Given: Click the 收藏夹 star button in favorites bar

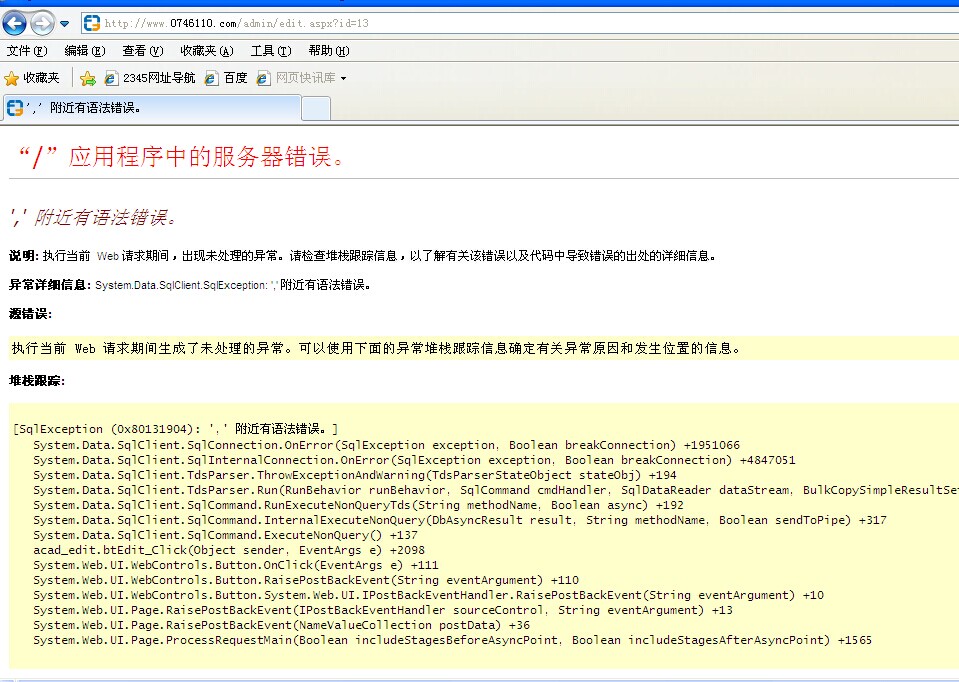Looking at the screenshot, I should pyautogui.click(x=33, y=78).
